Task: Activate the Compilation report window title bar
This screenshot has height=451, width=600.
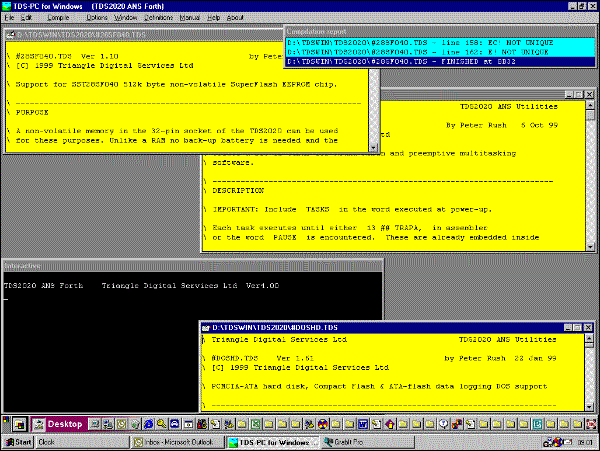Action: coord(440,32)
